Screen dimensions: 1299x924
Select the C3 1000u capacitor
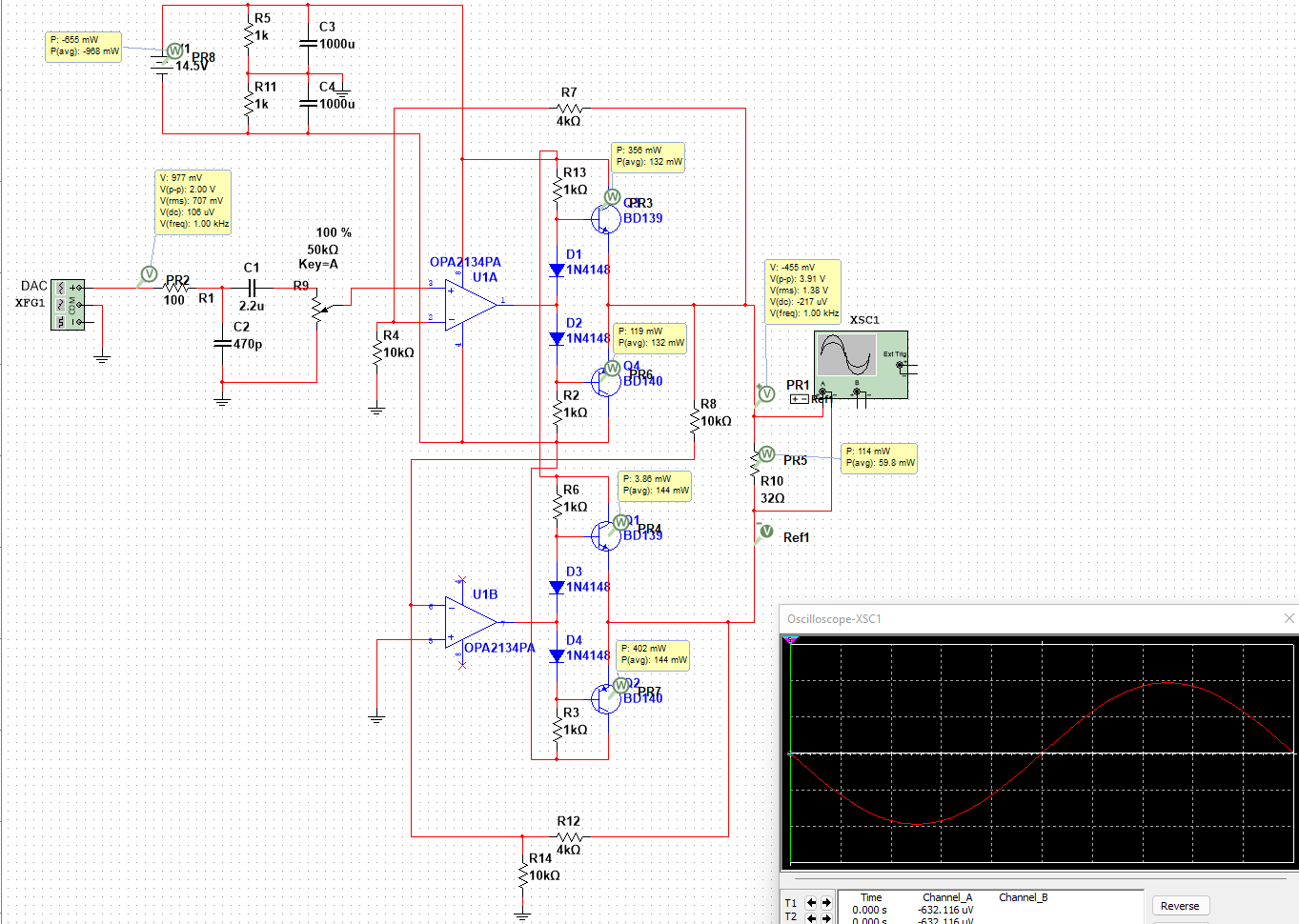tap(308, 42)
